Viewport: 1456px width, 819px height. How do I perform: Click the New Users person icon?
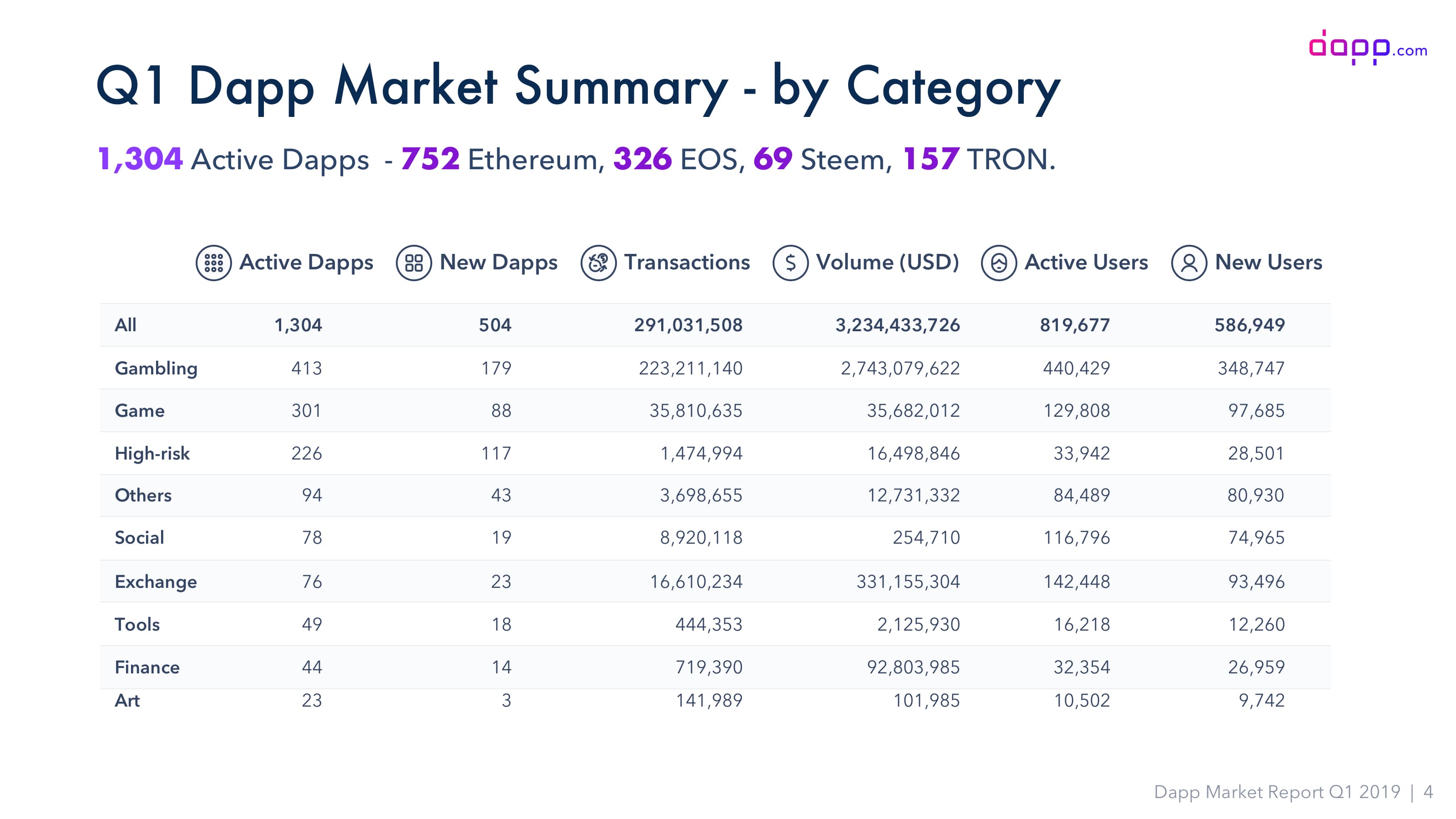(x=1189, y=263)
